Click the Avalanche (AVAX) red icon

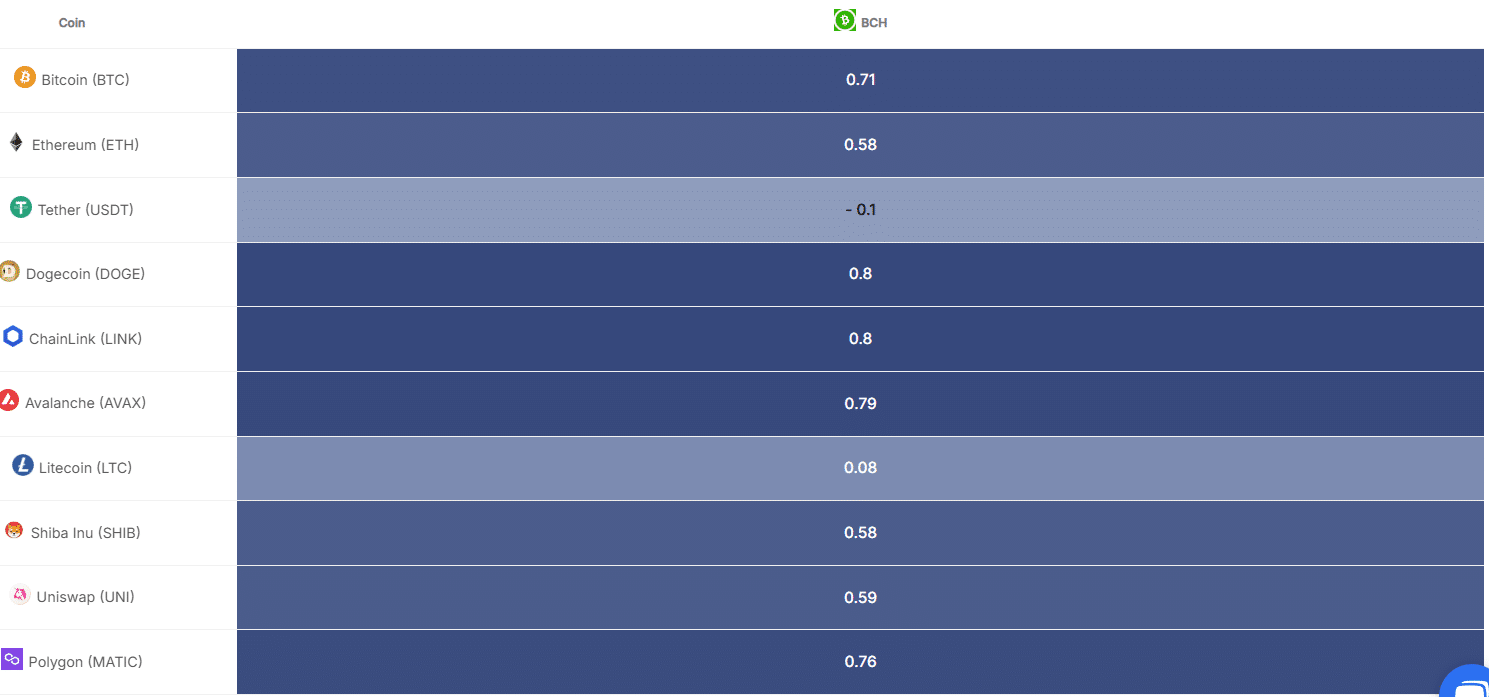[x=9, y=401]
